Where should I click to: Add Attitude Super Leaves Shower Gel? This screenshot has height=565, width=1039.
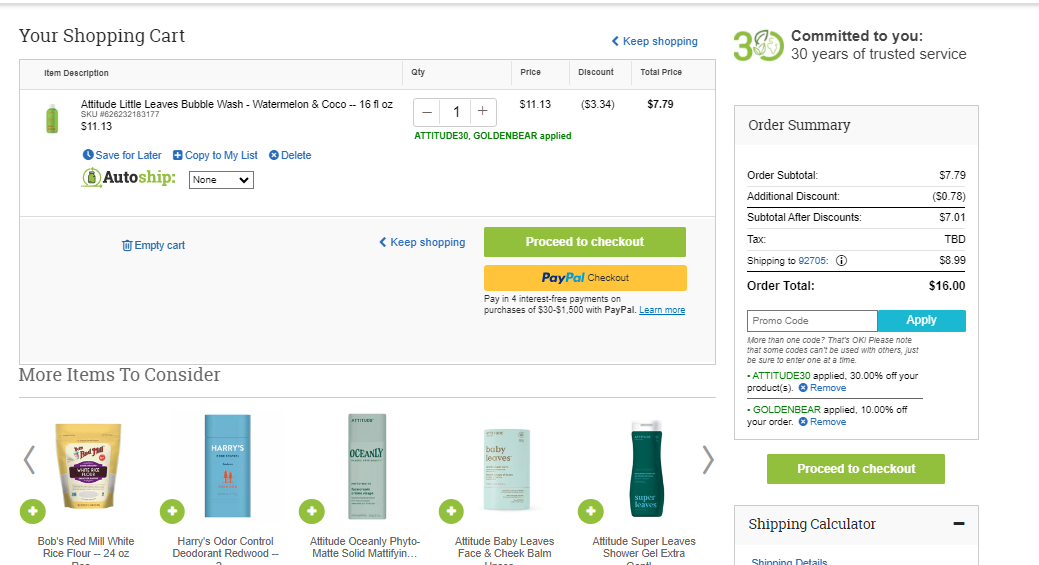590,511
